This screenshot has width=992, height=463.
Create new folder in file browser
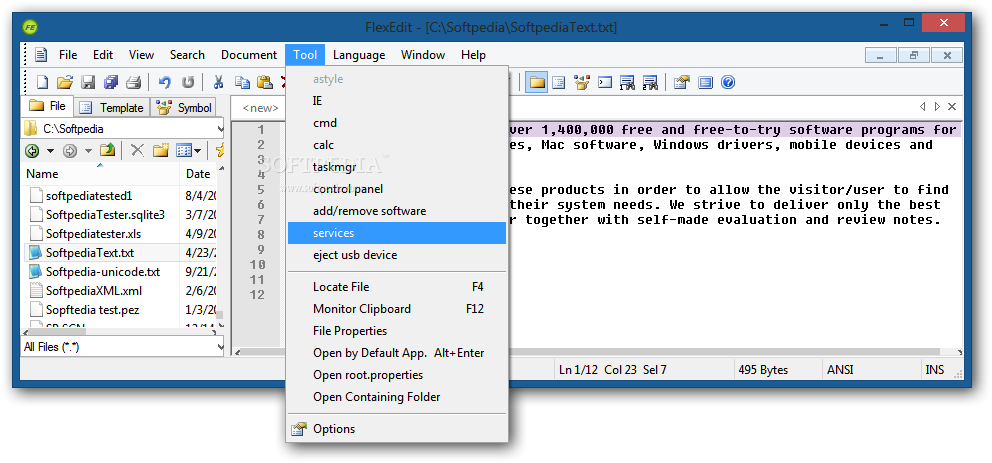[x=161, y=151]
